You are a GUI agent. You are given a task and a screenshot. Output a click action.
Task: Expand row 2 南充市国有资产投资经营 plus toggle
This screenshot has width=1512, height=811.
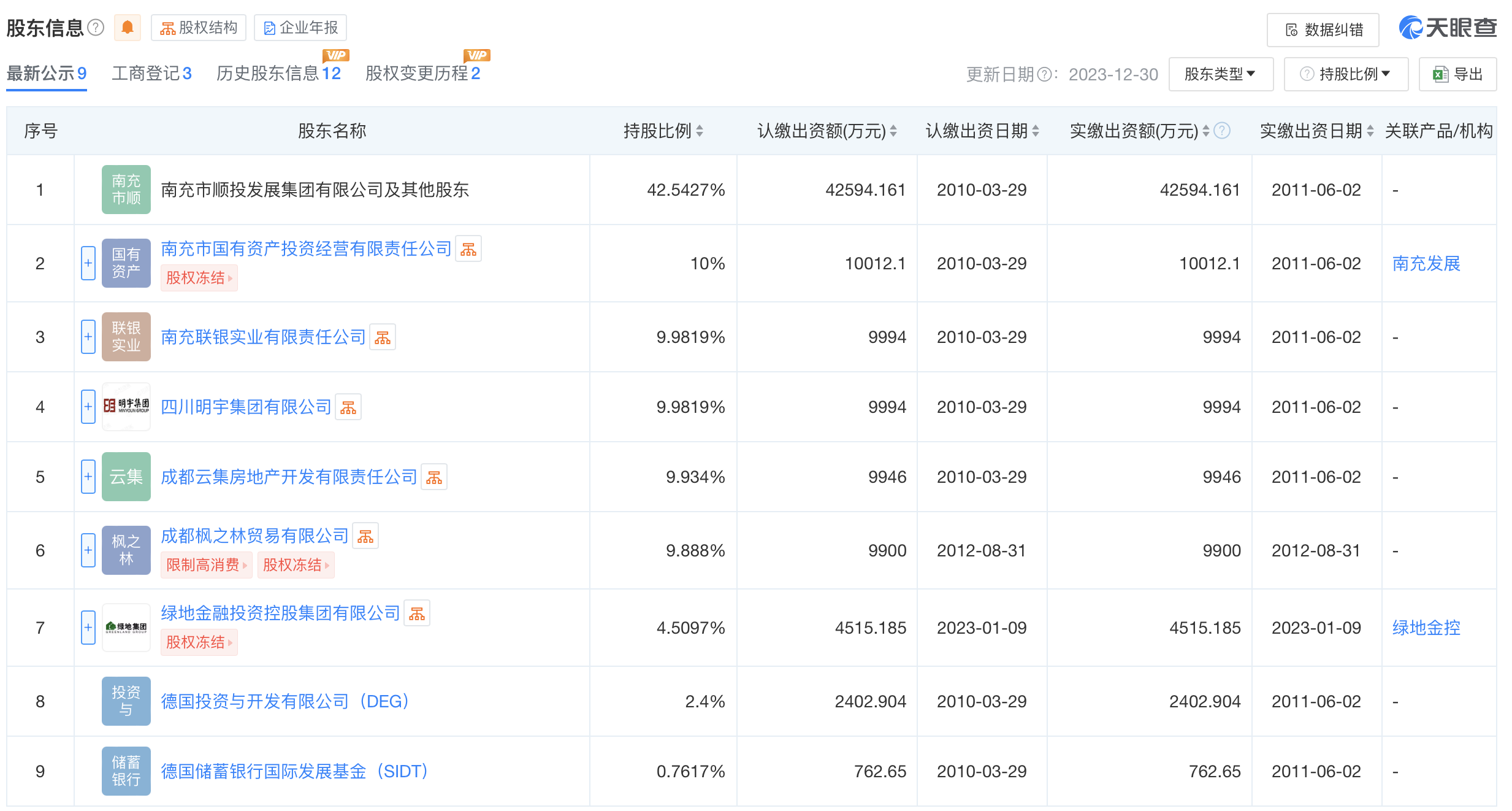click(x=88, y=263)
